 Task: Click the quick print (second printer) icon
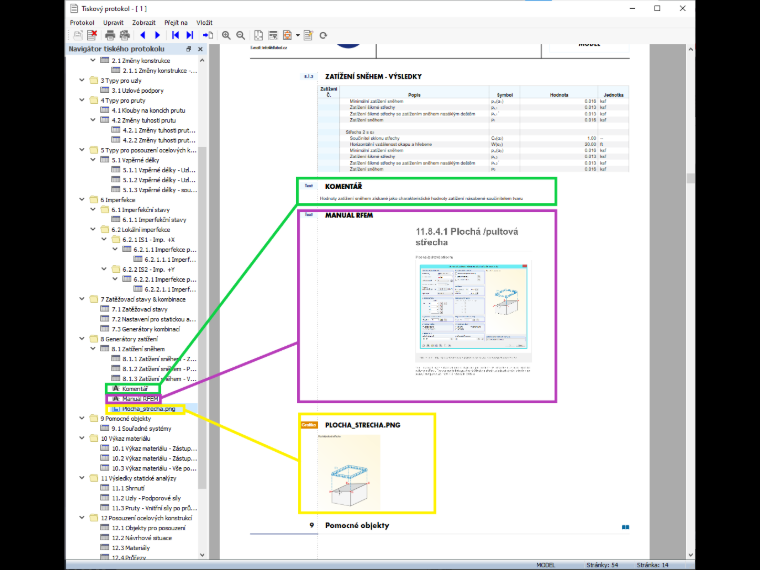pos(125,35)
